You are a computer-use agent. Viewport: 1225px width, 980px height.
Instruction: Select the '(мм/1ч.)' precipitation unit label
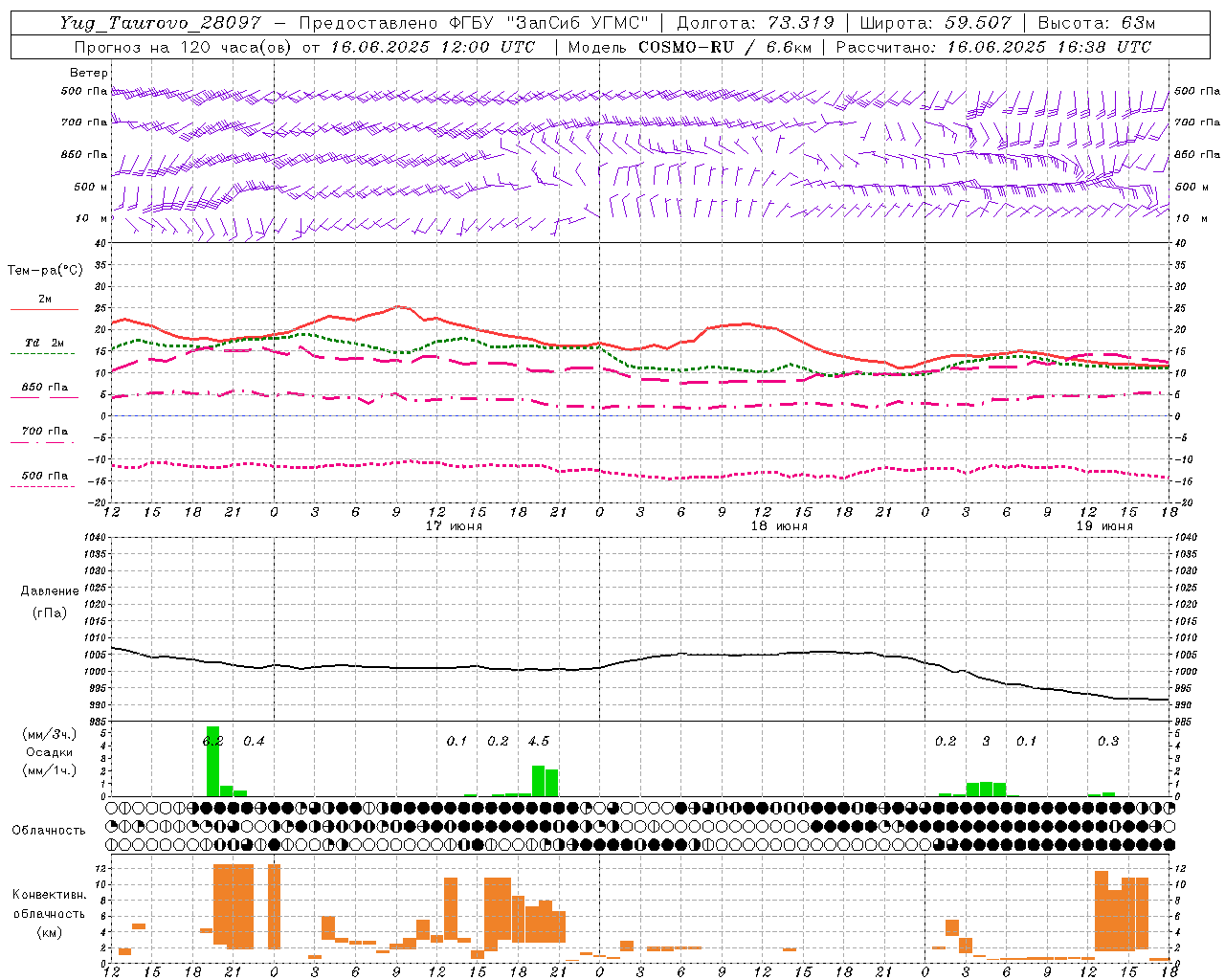point(49,770)
